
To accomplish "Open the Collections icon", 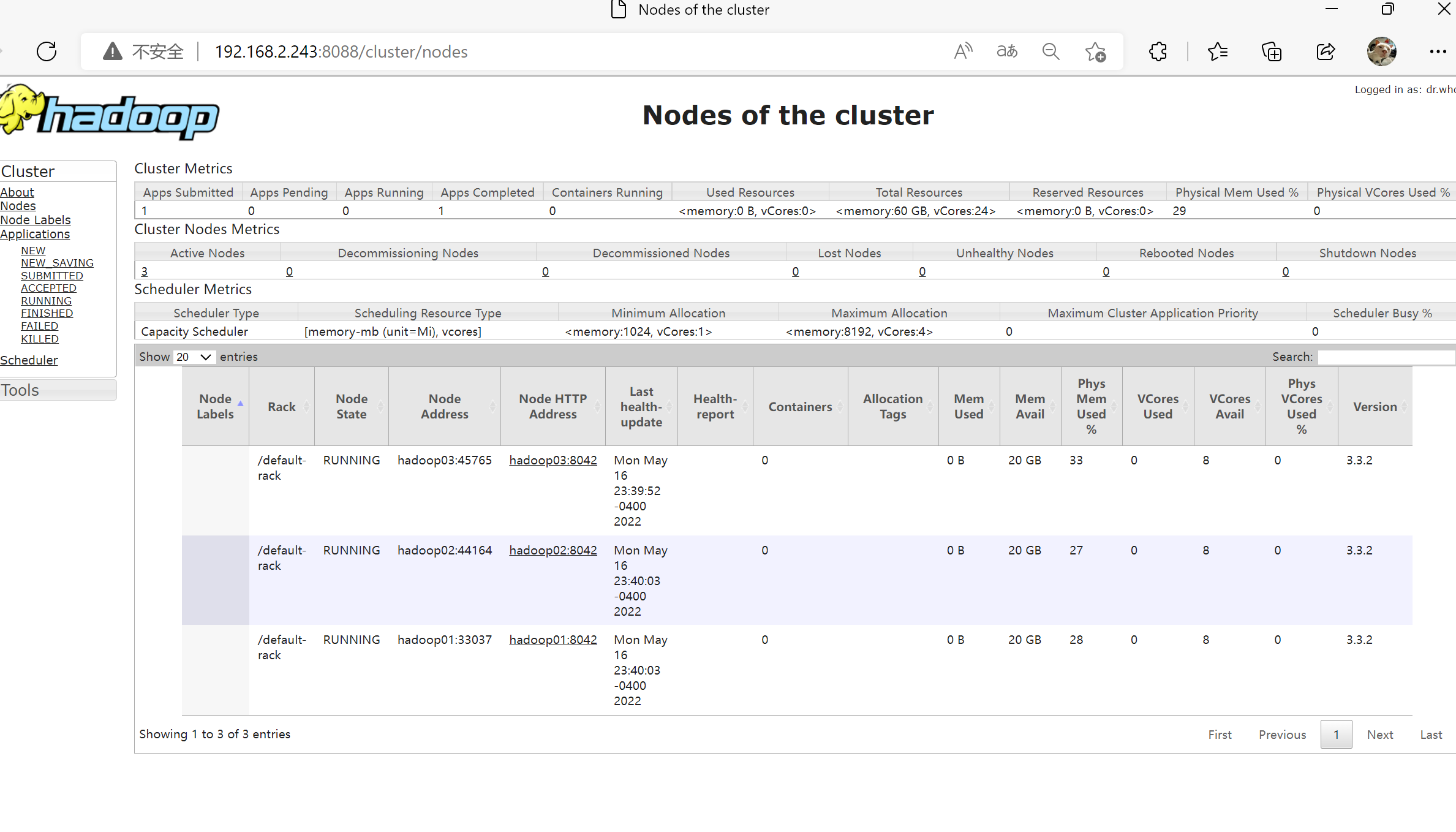I will coord(1272,51).
